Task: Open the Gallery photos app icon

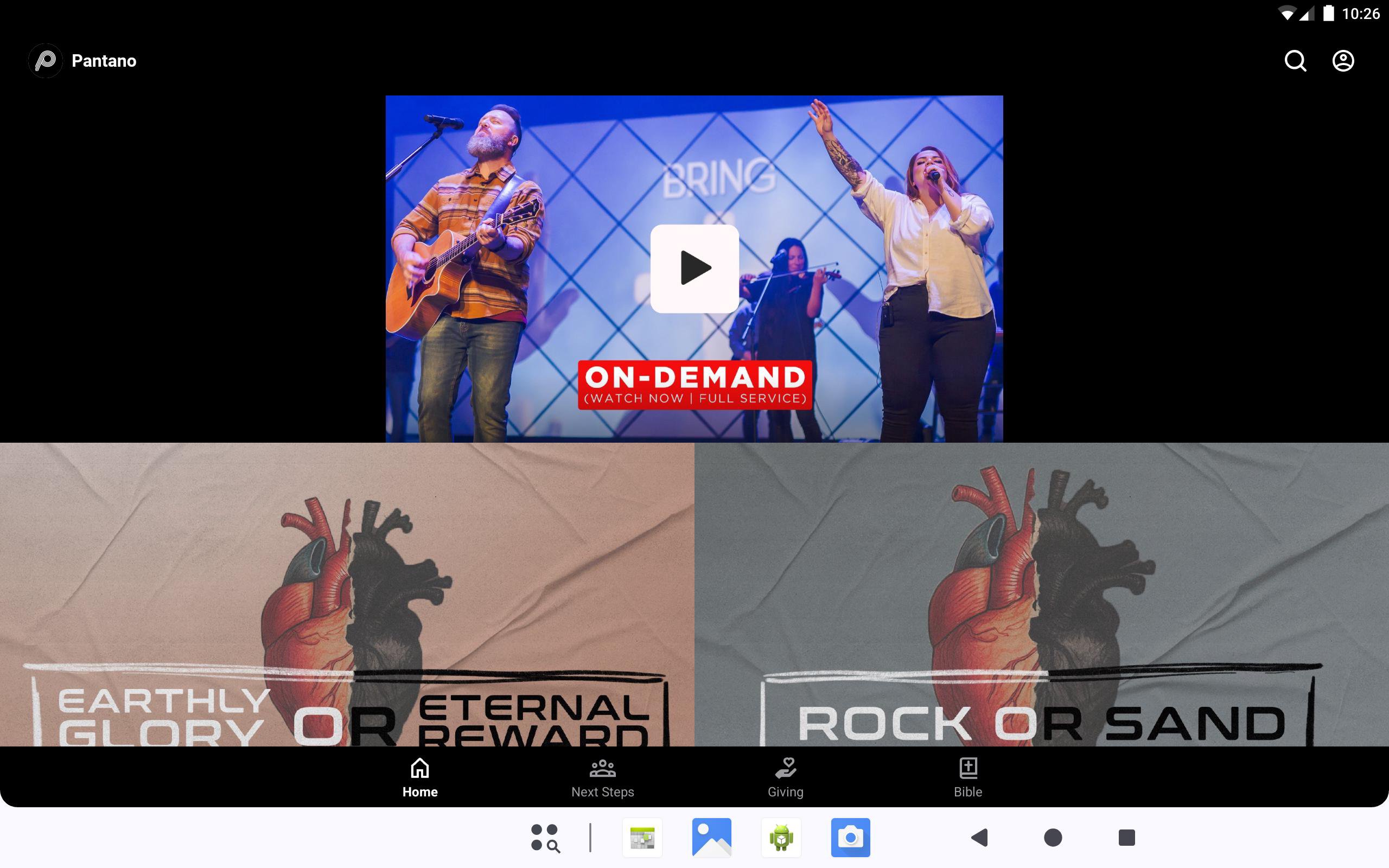Action: [712, 838]
